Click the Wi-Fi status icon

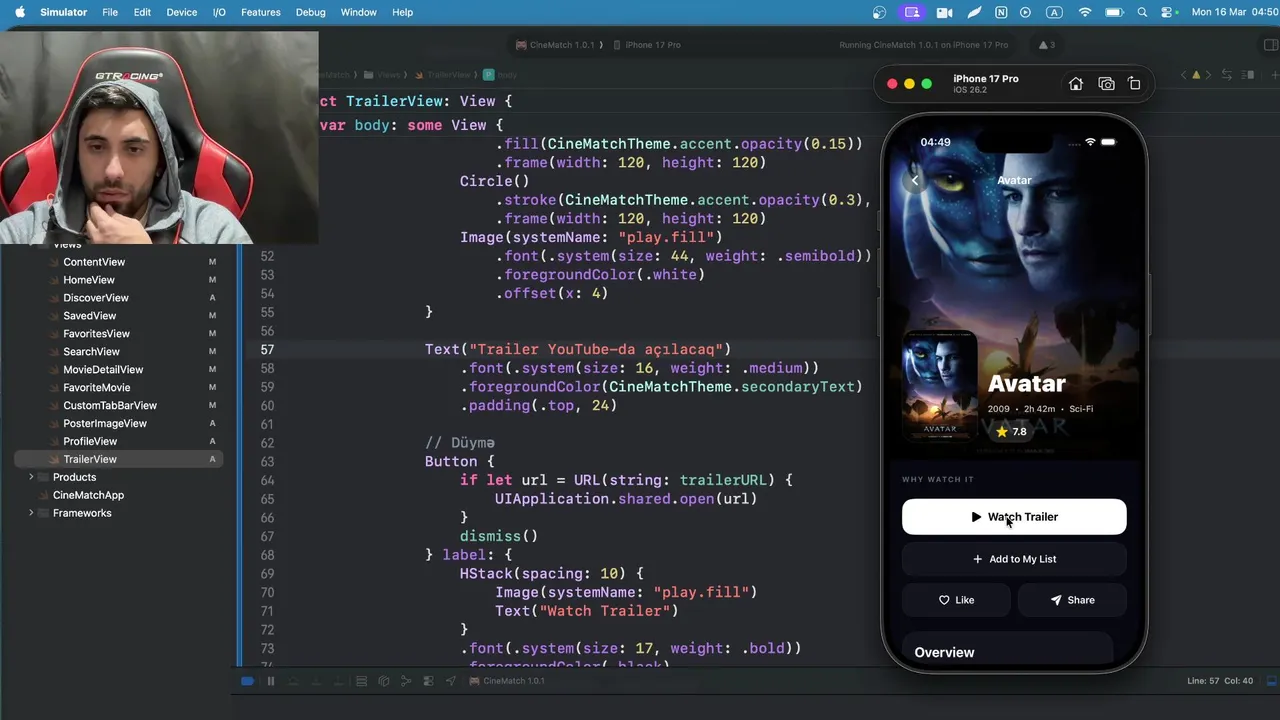coord(1085,12)
